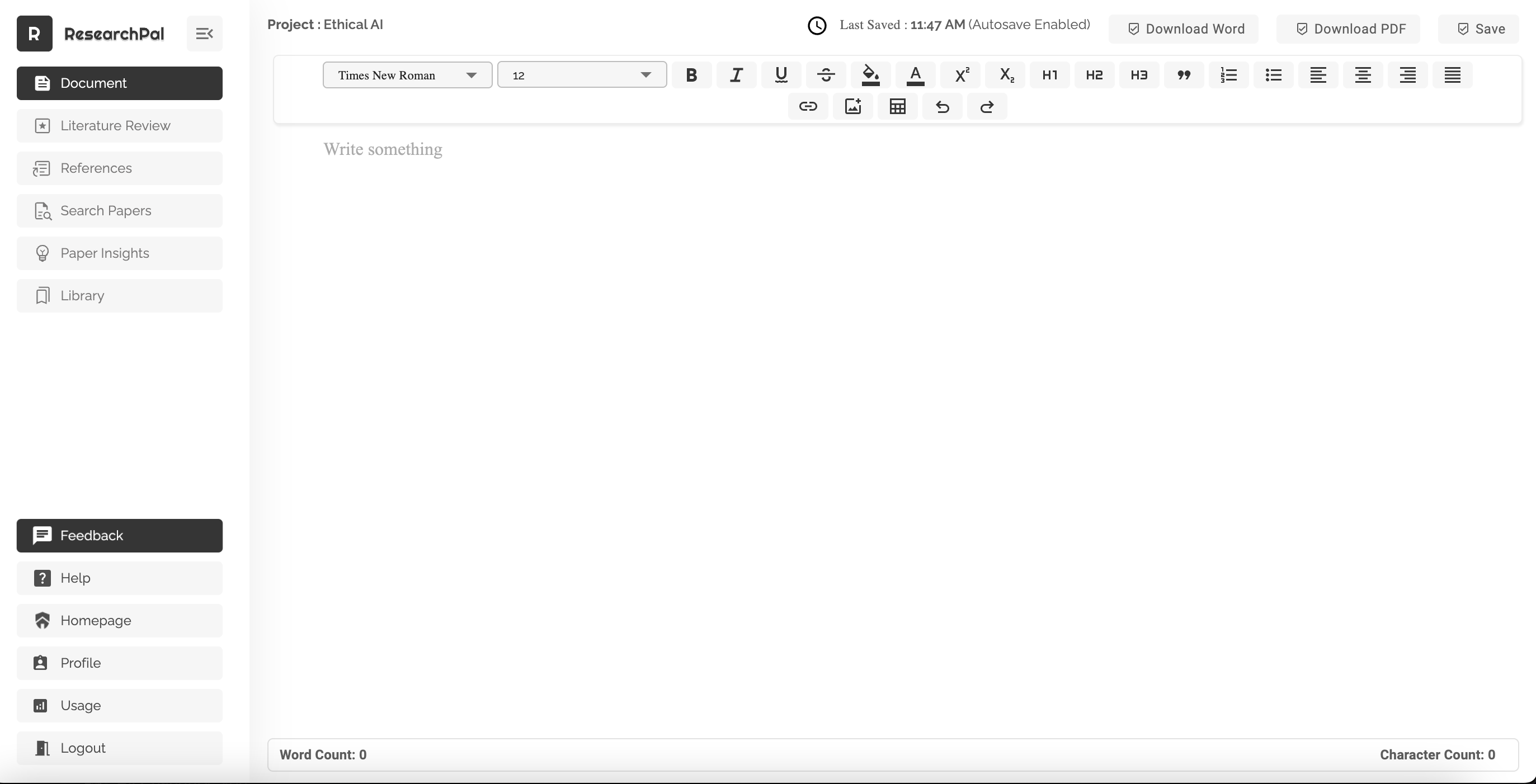Apply blockquote with the quote icon
1536x784 pixels.
tap(1184, 75)
